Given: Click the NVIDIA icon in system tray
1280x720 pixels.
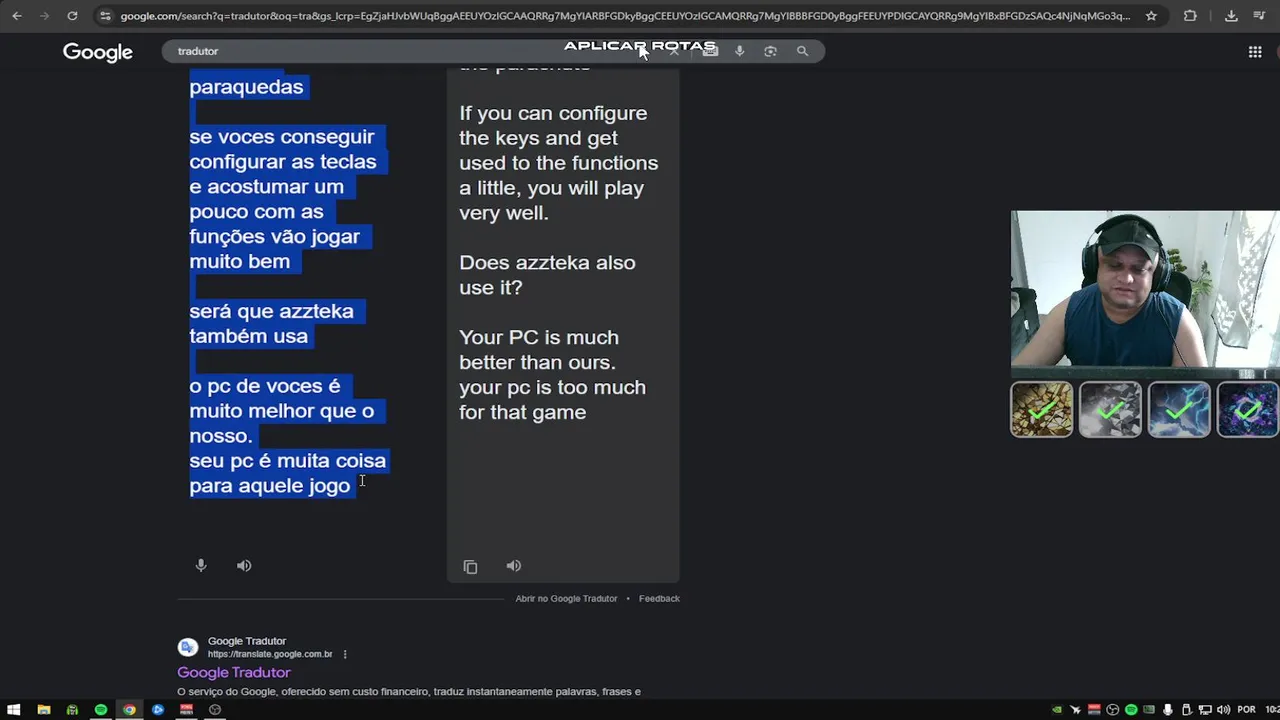Looking at the screenshot, I should [1057, 710].
